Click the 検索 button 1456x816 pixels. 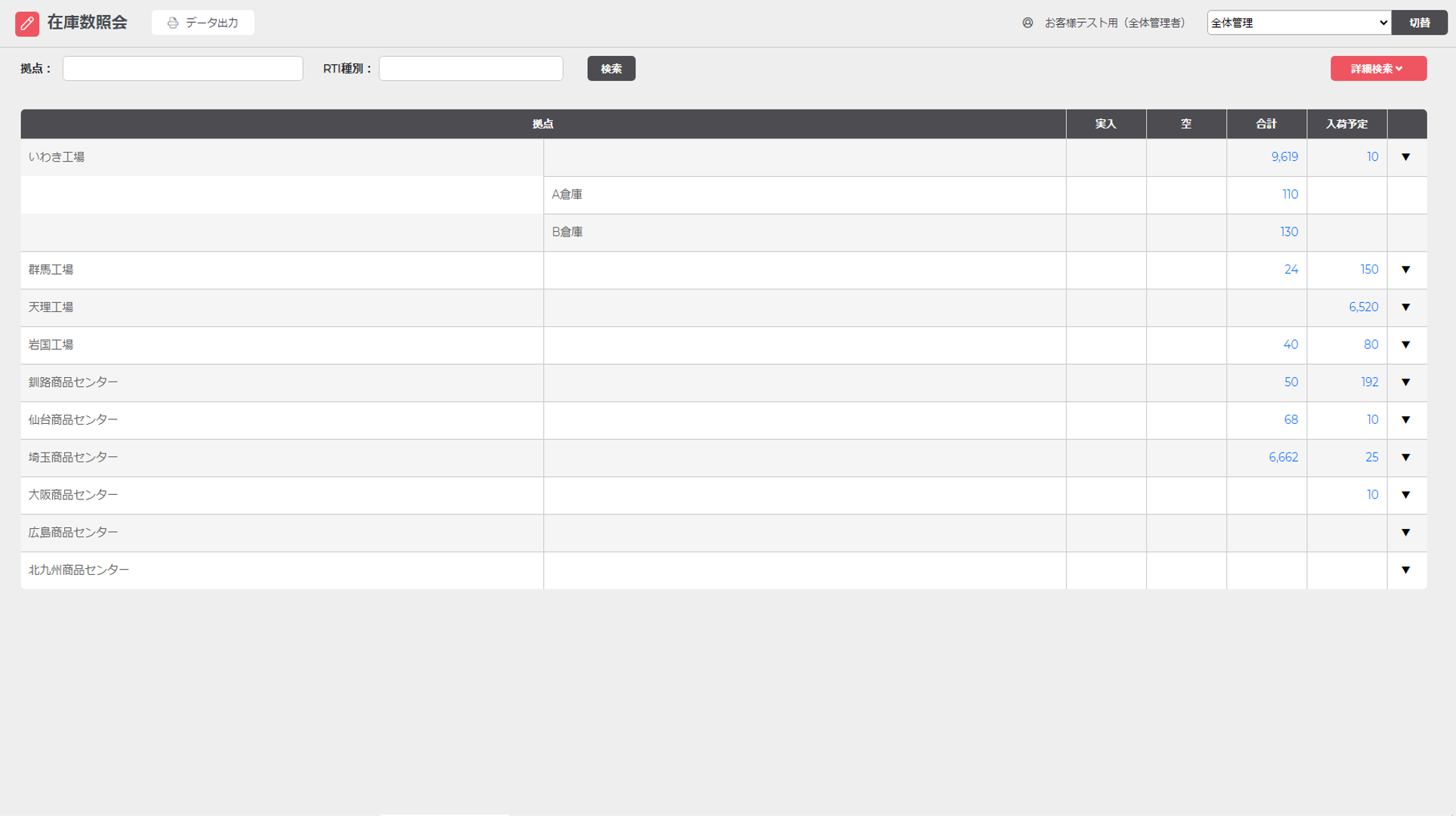(611, 68)
